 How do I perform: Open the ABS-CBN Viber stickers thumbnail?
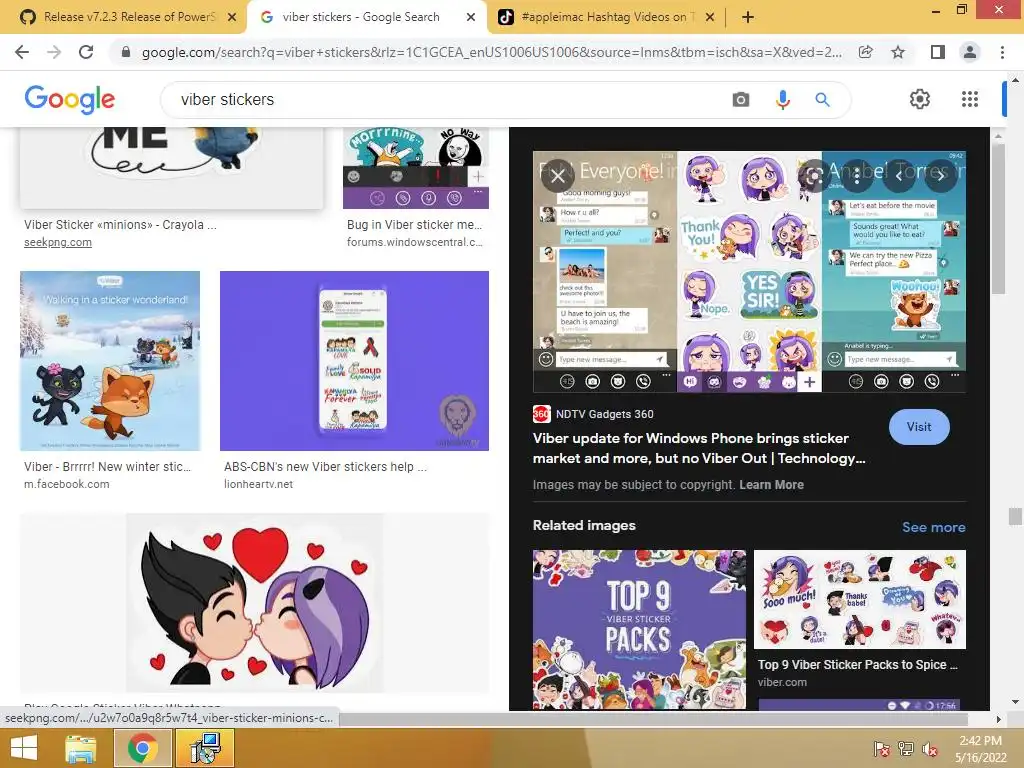(x=354, y=360)
